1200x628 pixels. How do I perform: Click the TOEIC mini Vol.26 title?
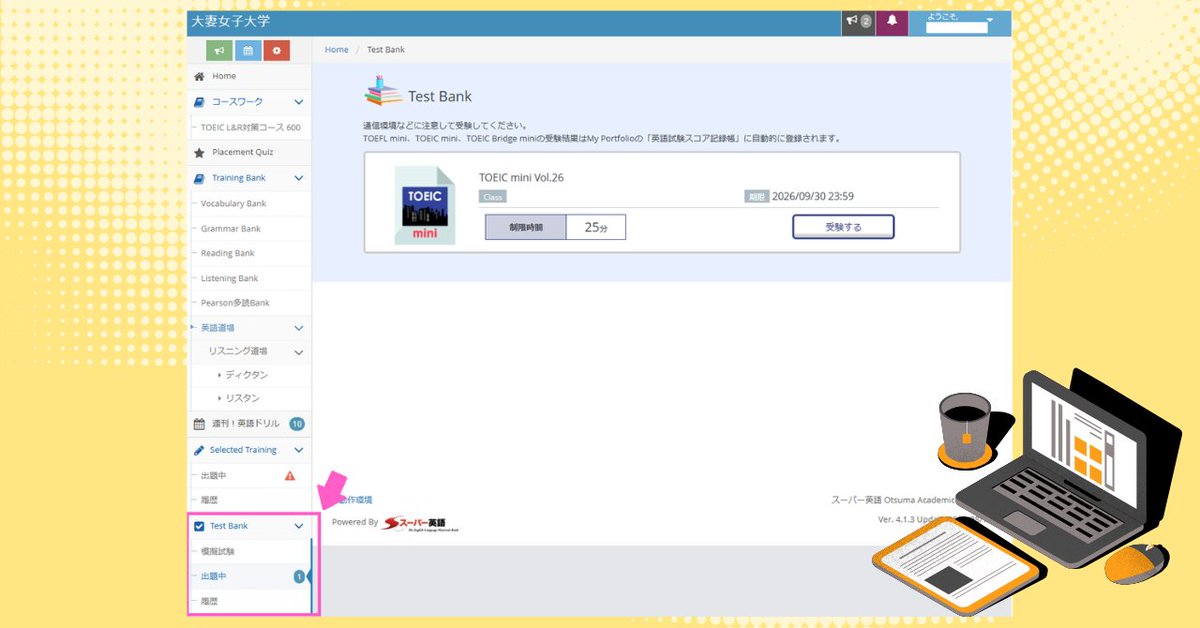(x=522, y=178)
